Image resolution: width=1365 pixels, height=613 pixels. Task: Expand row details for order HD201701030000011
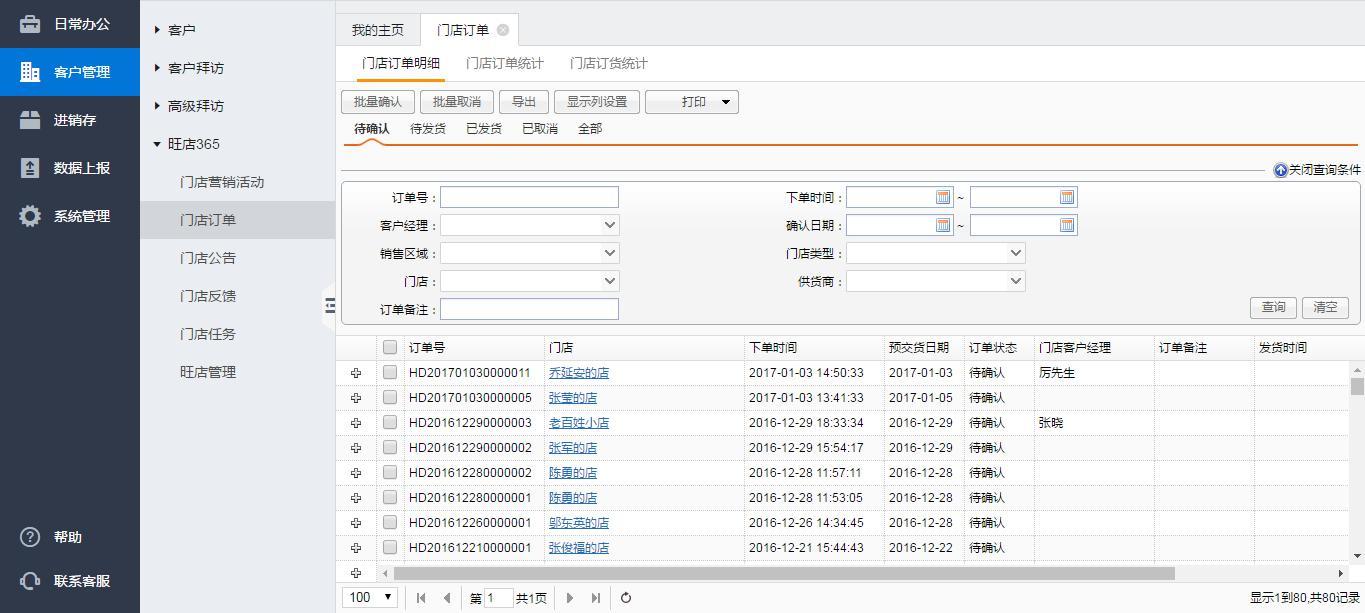pos(355,373)
